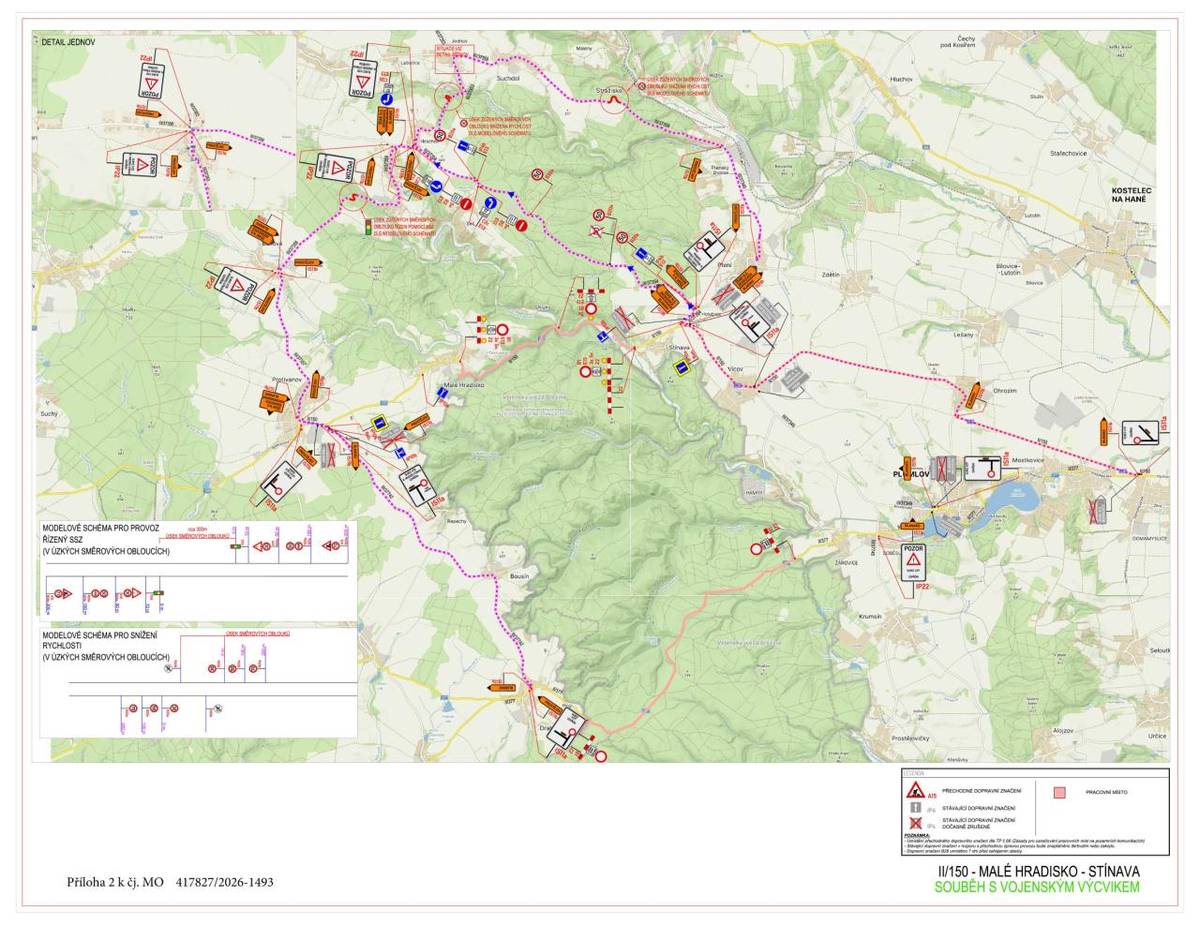This screenshot has height=925, width=1200.
Task: Click the PRACOVNÍ MÍSTO legend label
Action: tap(1106, 792)
